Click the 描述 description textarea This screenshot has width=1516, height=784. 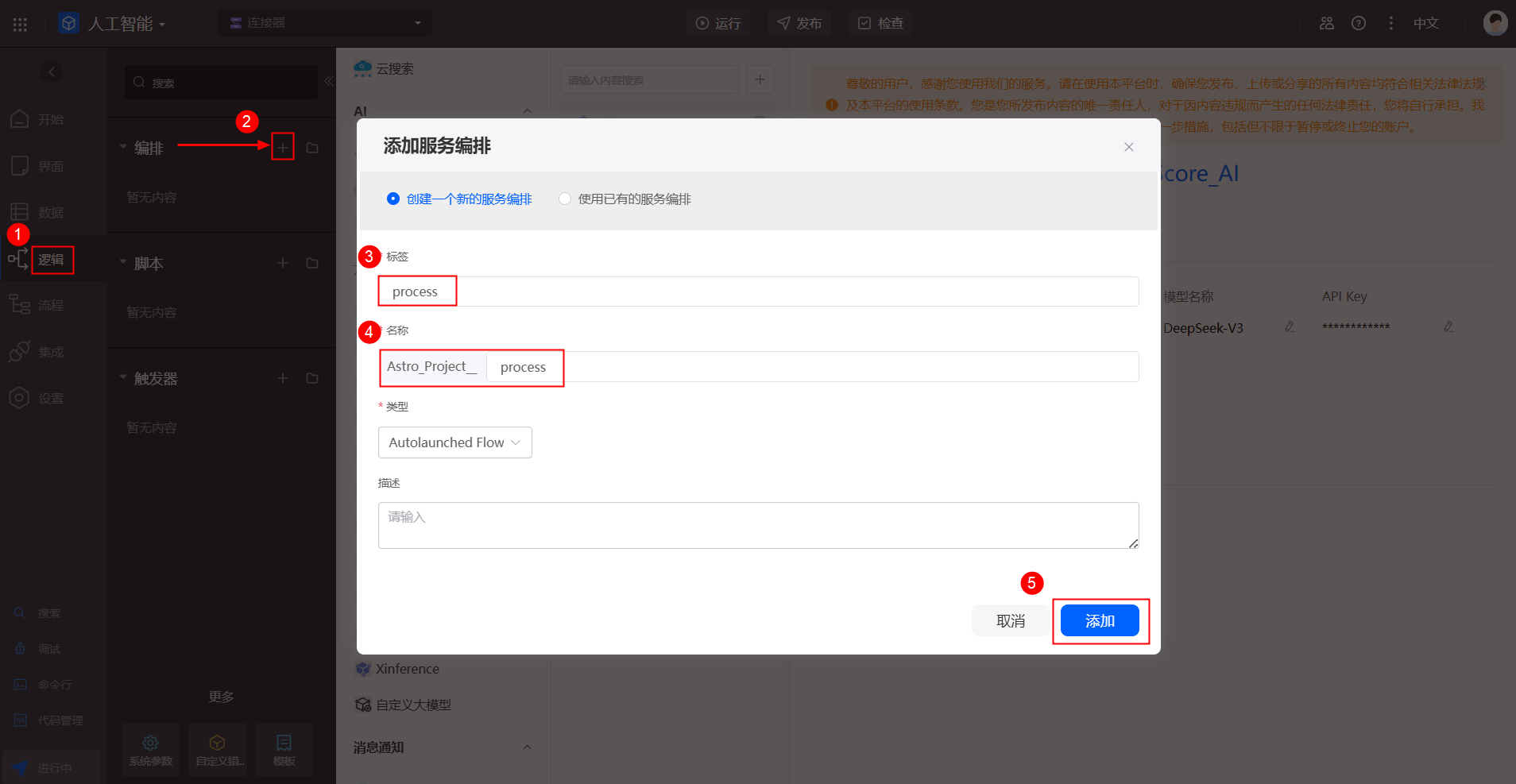[759, 525]
